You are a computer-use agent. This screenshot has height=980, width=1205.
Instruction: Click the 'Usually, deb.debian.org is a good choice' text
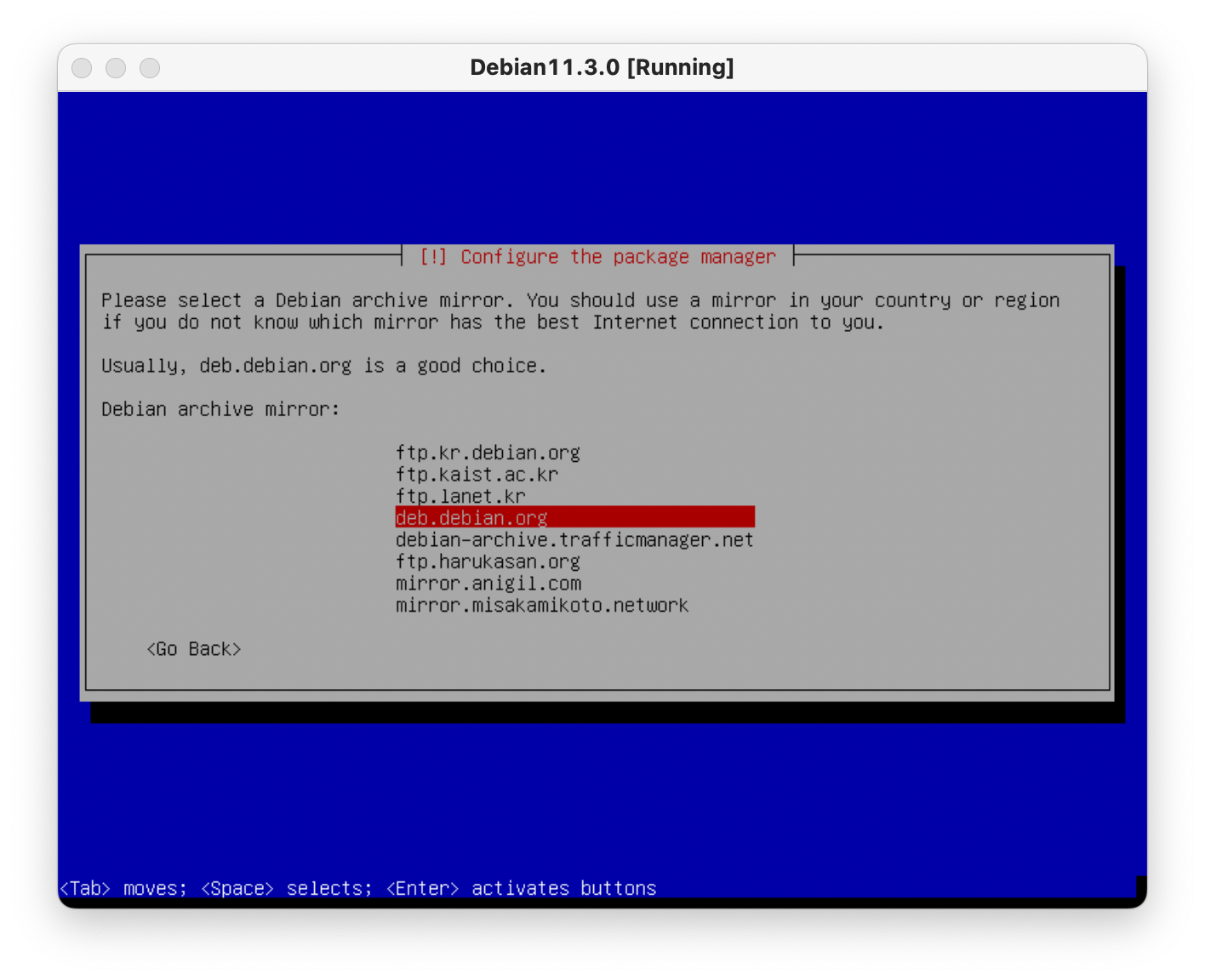point(323,366)
